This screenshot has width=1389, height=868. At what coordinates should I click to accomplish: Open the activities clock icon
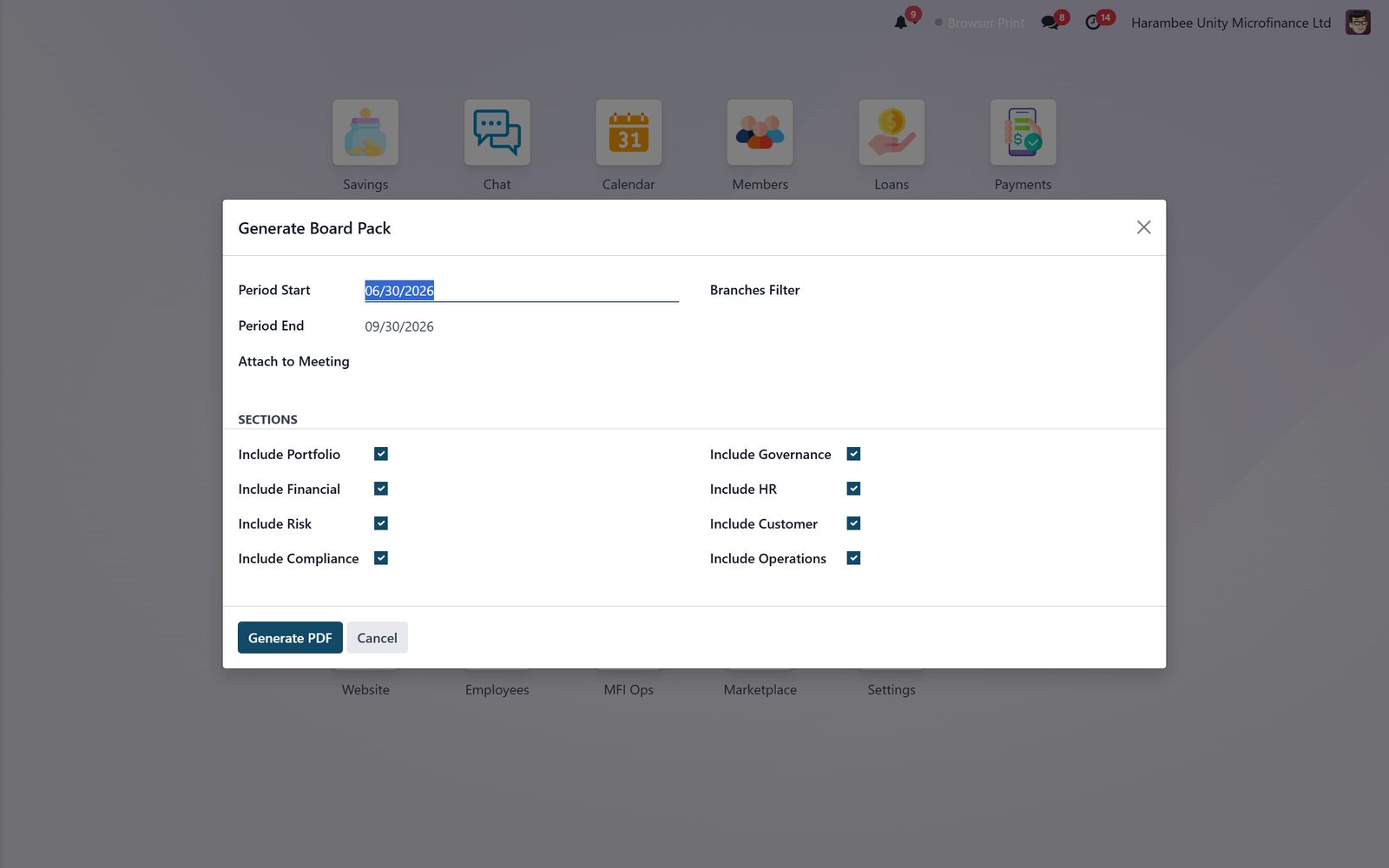[1093, 23]
